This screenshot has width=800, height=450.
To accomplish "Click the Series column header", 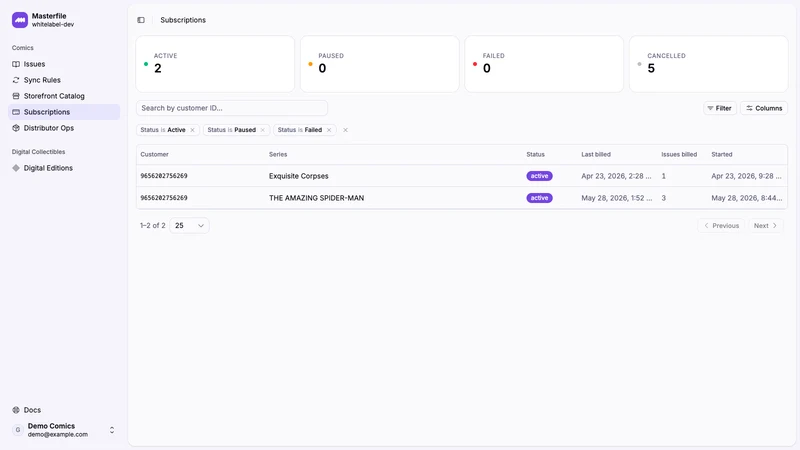I will click(278, 155).
